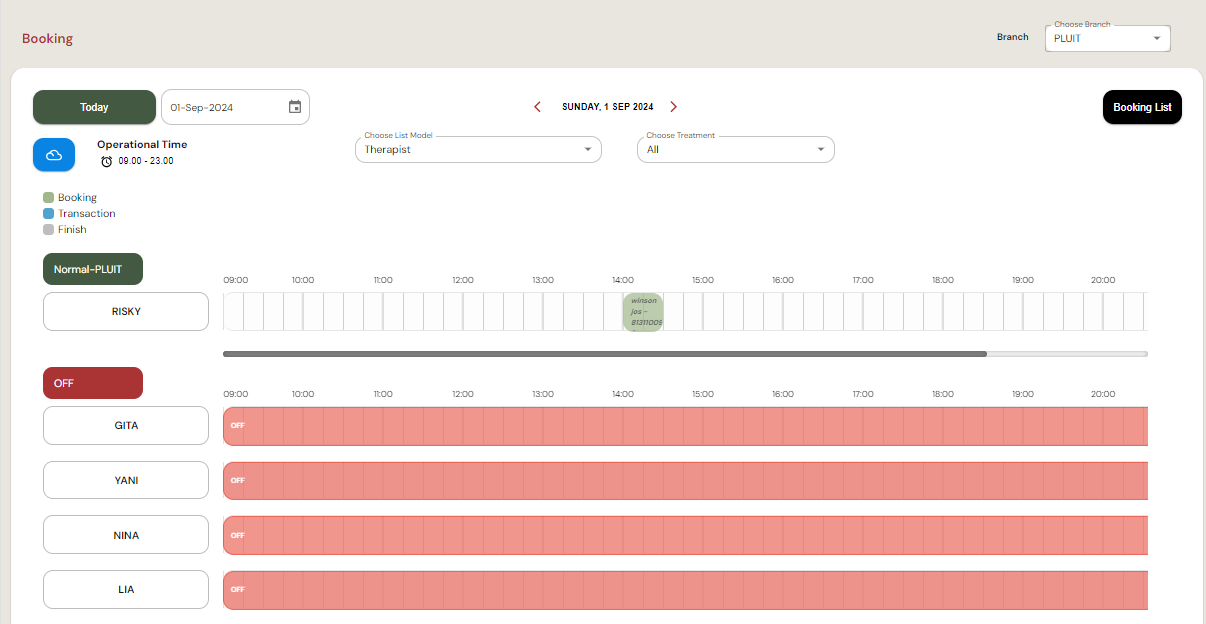The image size is (1206, 624).
Task: Select therapist GITA
Action: coord(126,426)
